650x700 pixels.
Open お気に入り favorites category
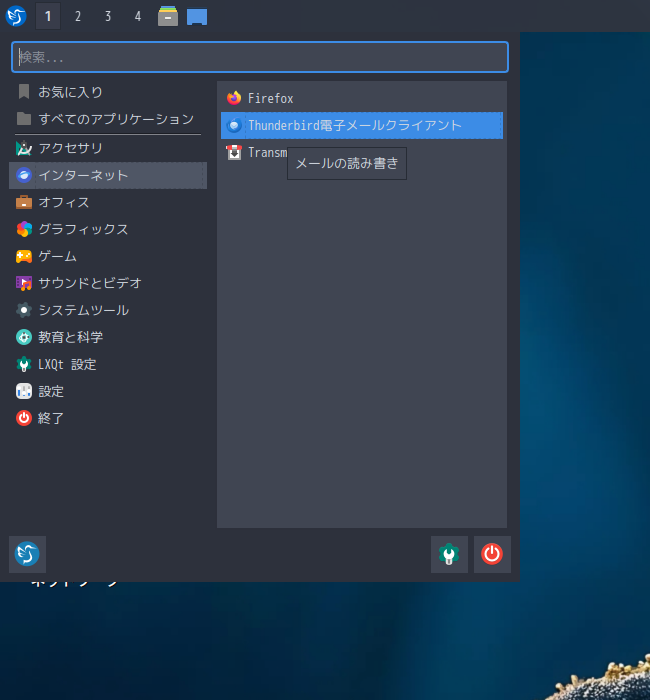[x=108, y=92]
